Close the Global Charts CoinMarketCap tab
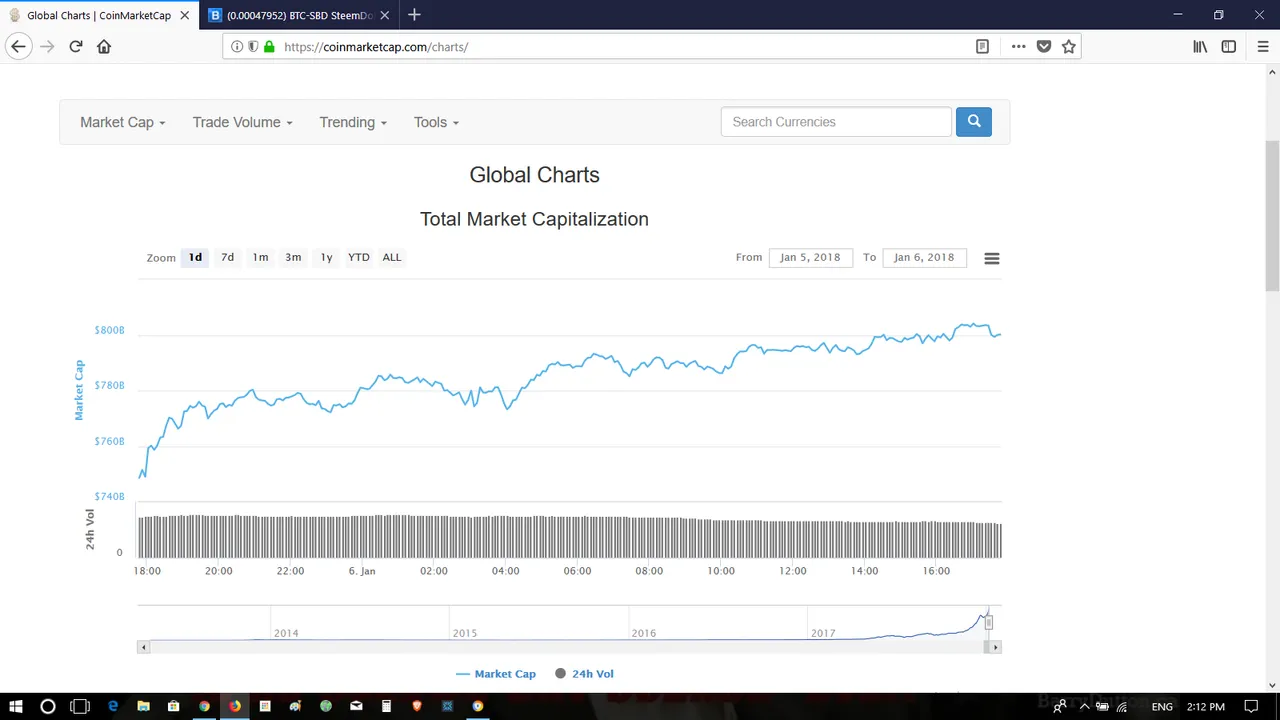Image resolution: width=1280 pixels, height=720 pixels. coord(184,15)
